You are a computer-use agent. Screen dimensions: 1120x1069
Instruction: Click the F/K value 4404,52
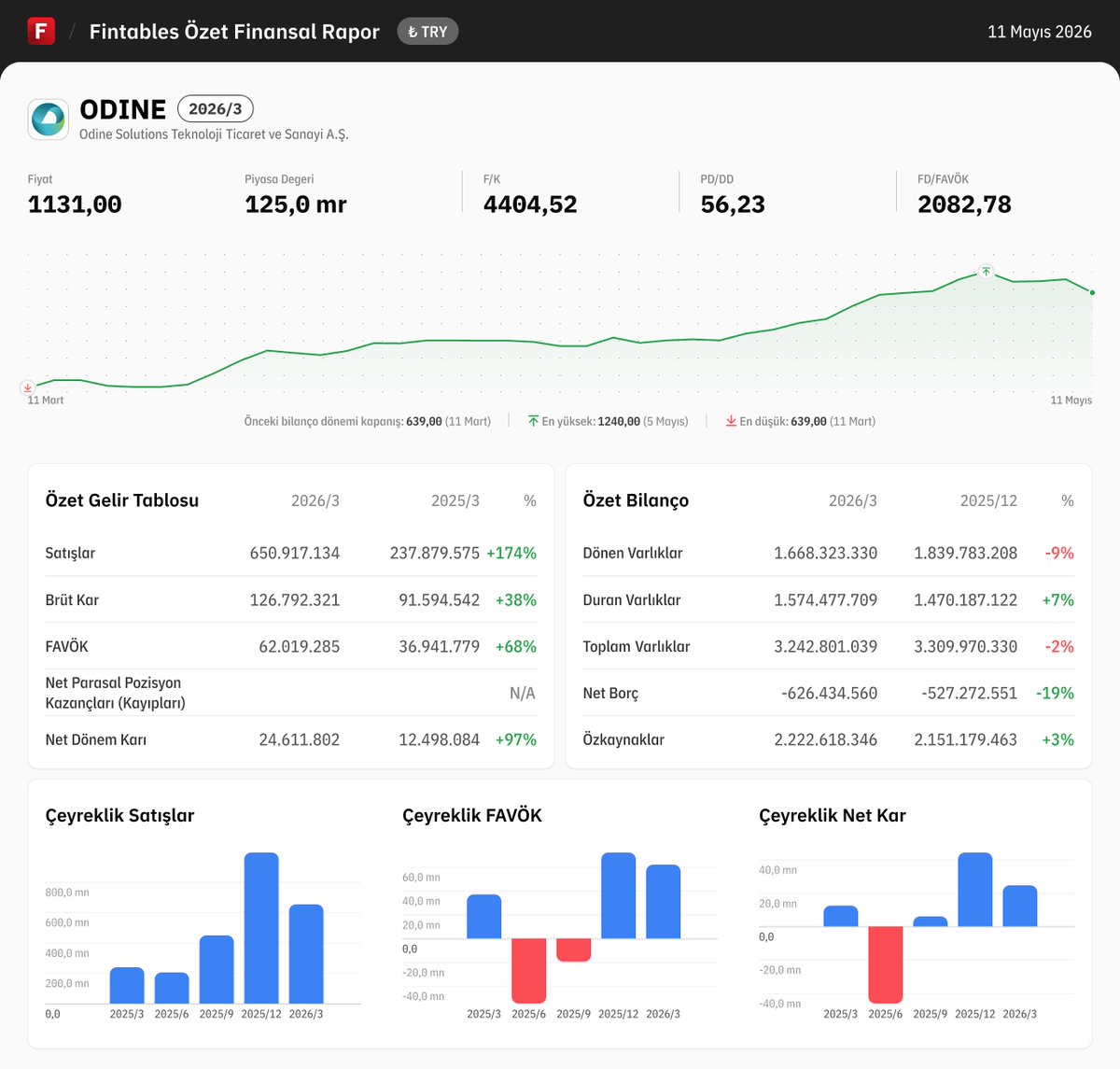tap(530, 204)
